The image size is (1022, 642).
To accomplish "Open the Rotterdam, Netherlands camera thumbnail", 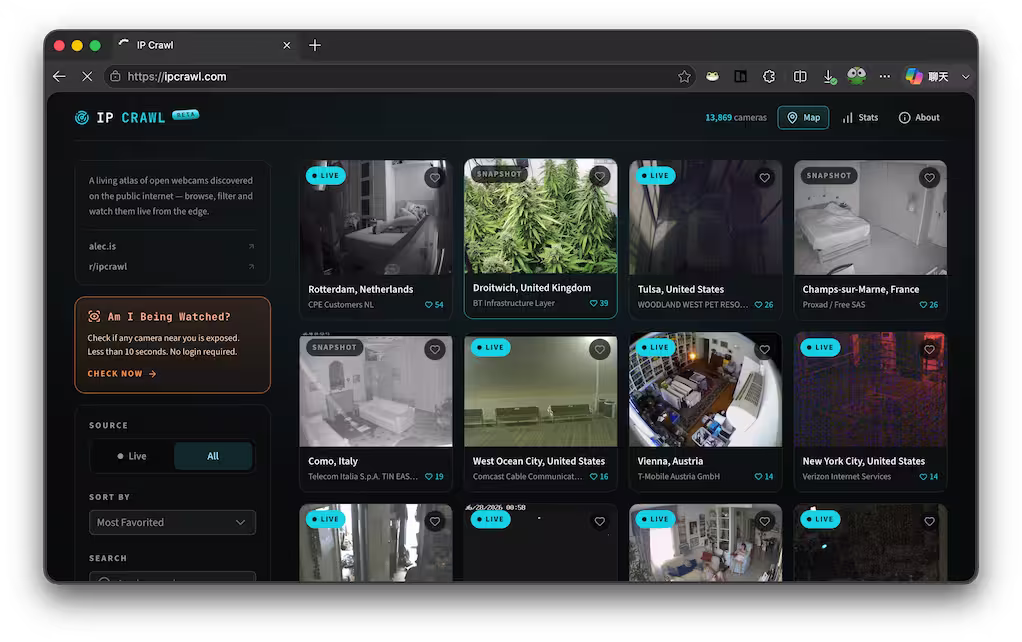I will click(x=375, y=217).
